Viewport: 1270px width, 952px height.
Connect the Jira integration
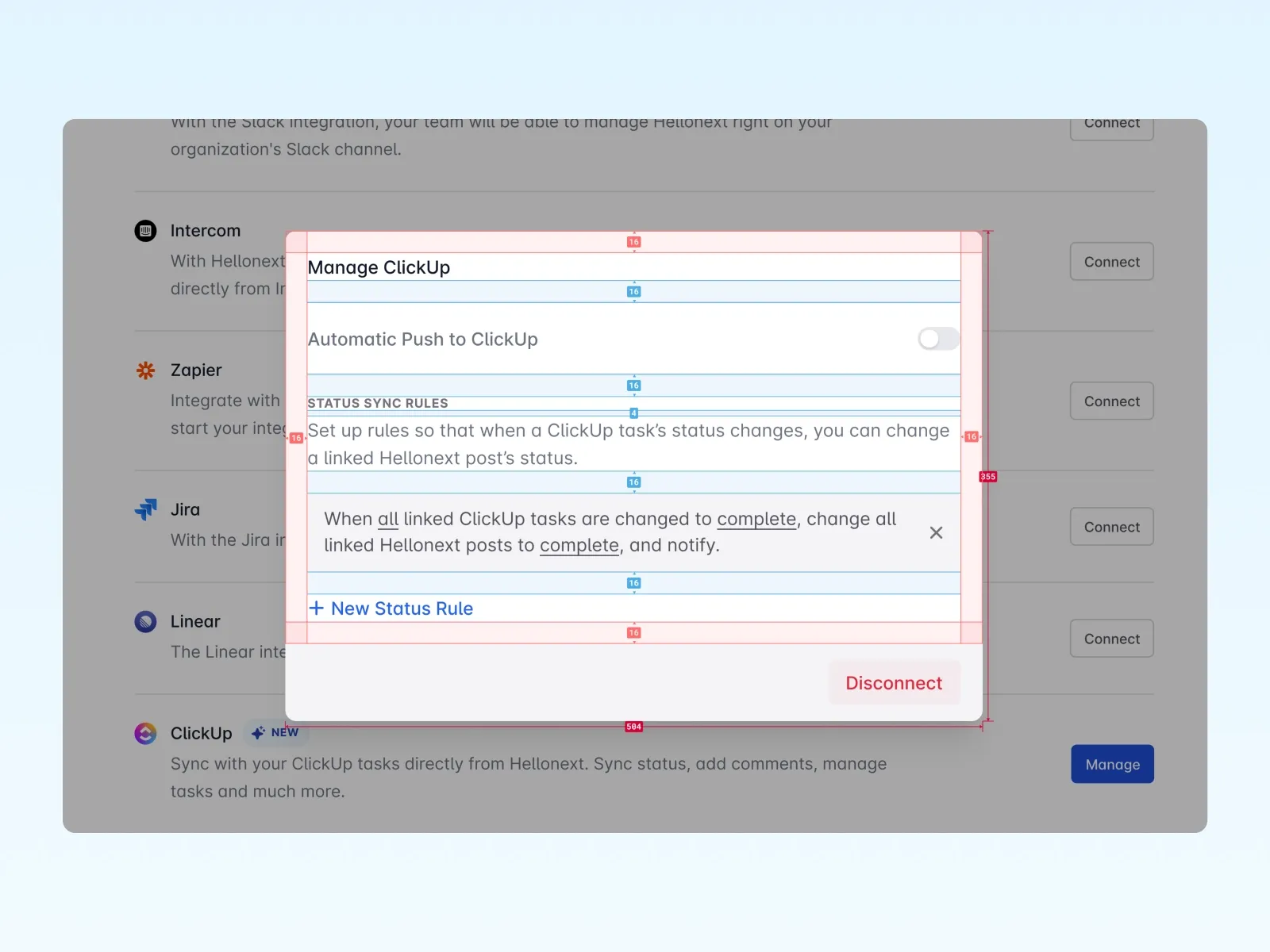click(x=1111, y=527)
